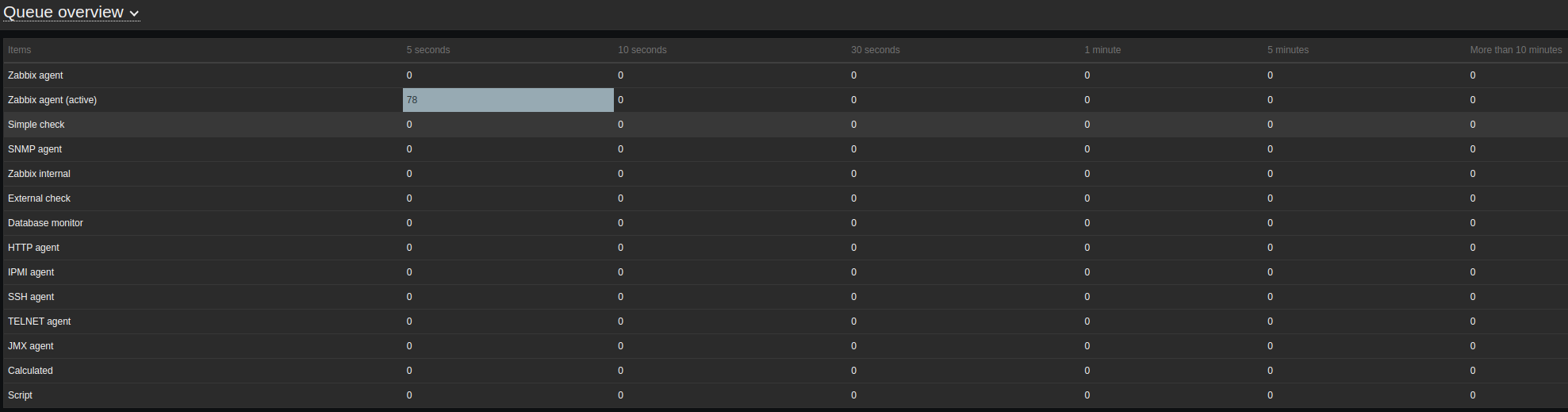Select the Simple check row label
Viewport: 1568px width, 412px height.
[36, 125]
